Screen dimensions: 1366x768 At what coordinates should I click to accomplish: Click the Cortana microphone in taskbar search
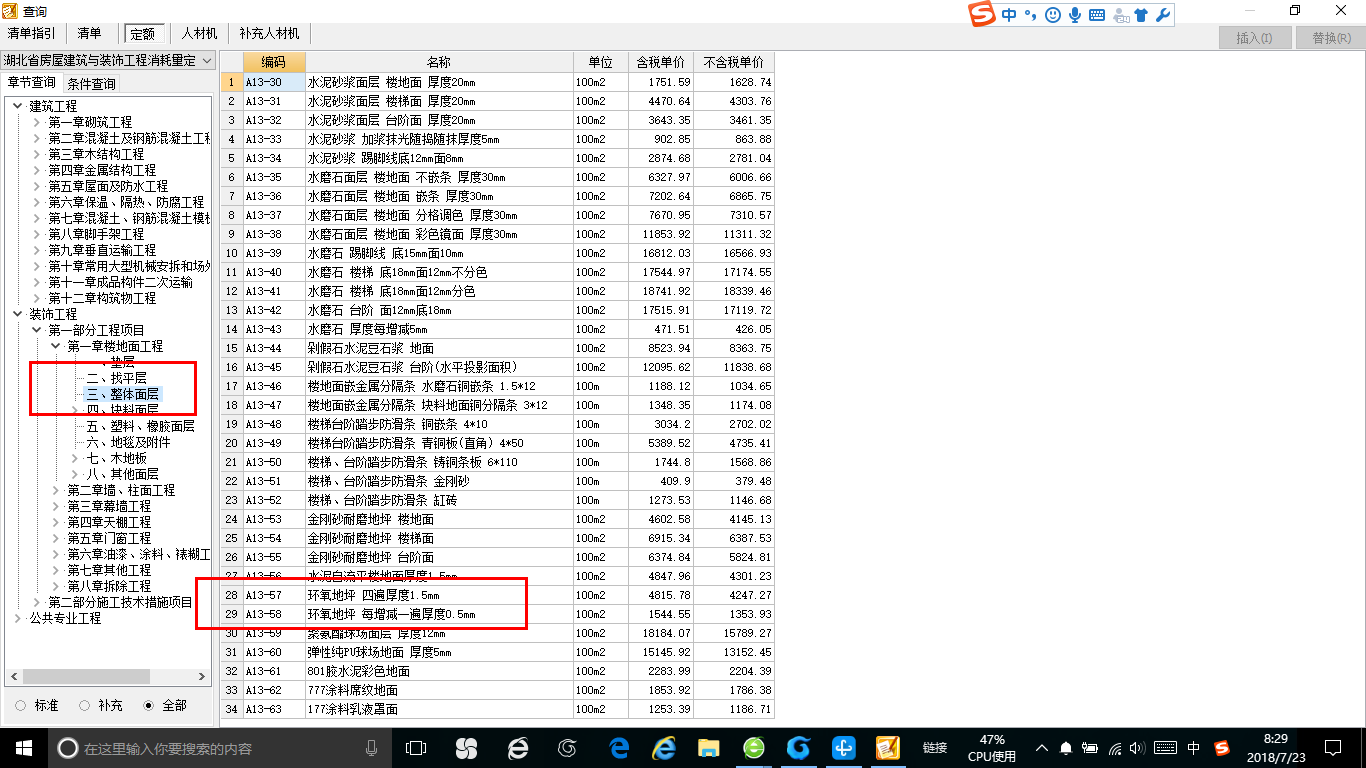click(371, 748)
